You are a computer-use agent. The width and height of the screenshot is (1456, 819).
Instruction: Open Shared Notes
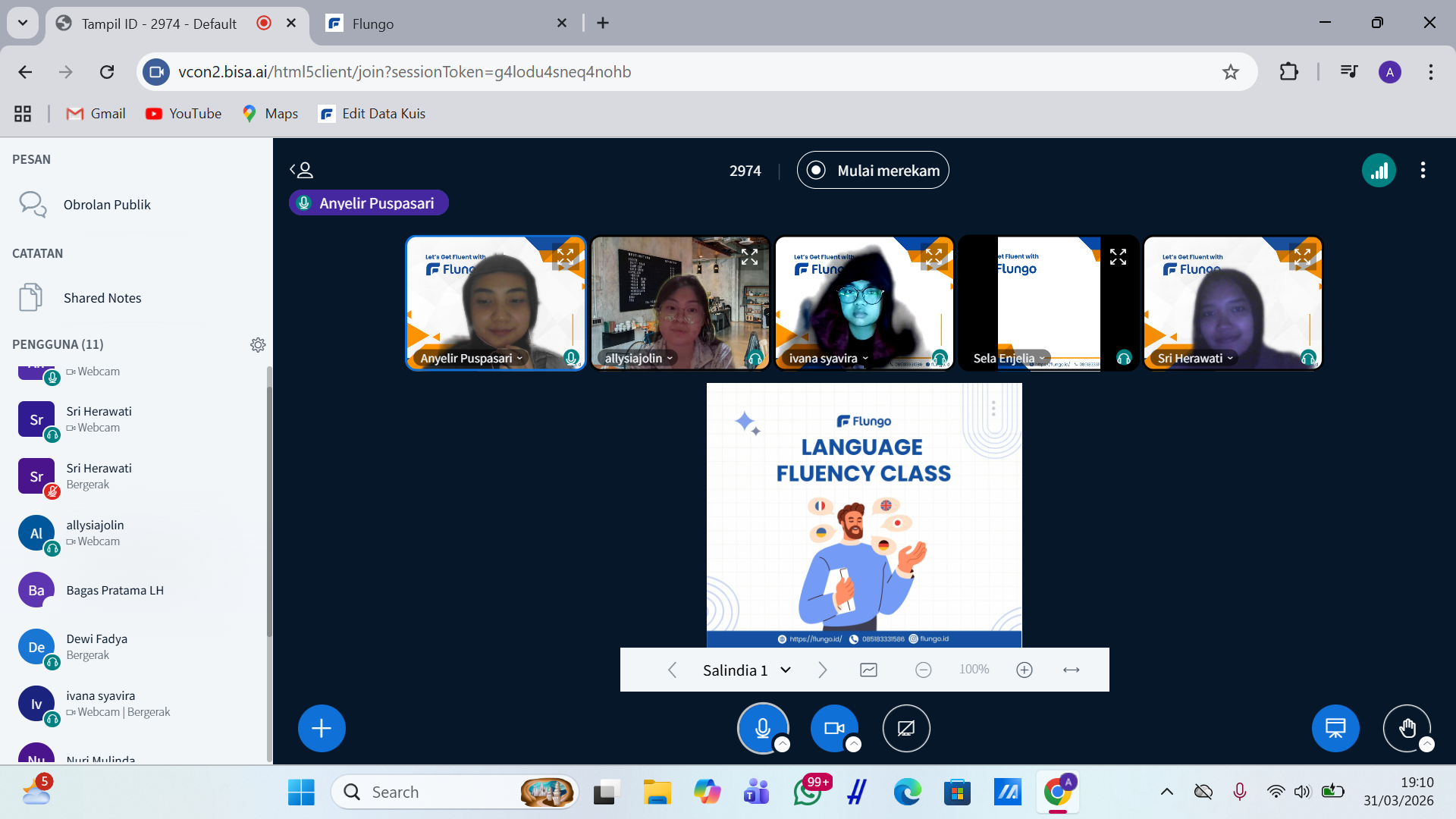[136, 298]
